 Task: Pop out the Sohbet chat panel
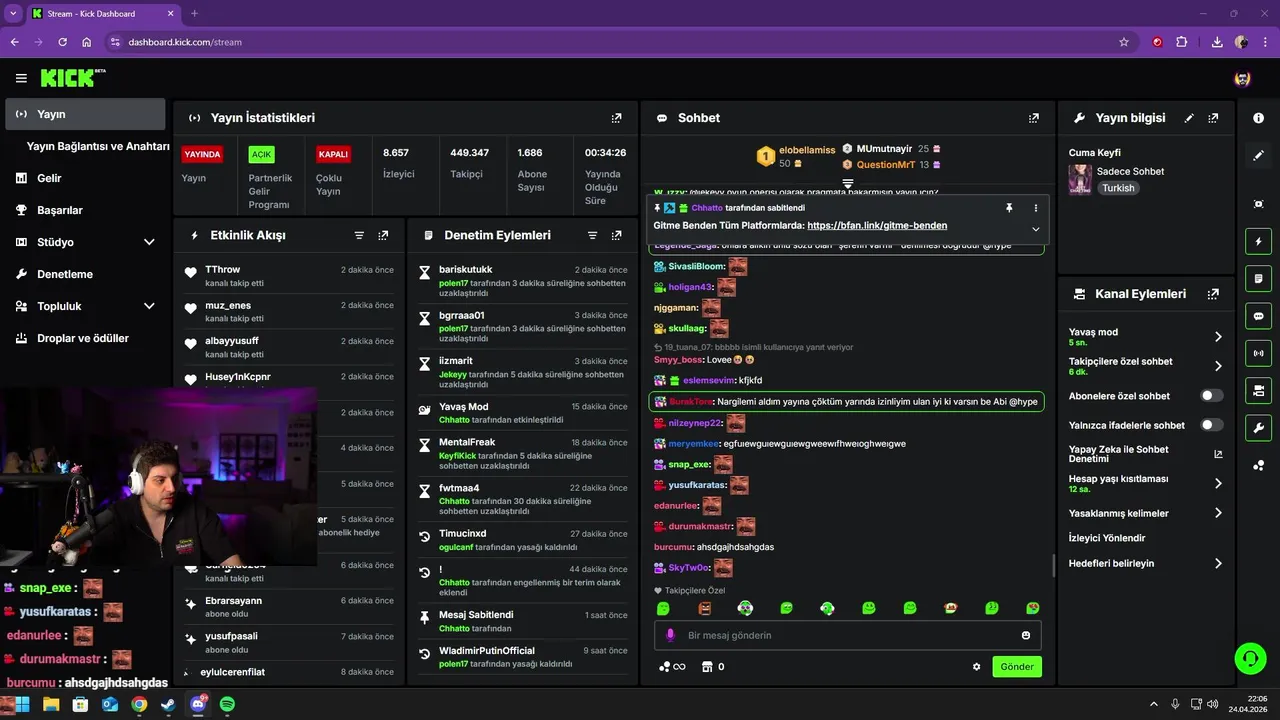point(1033,118)
